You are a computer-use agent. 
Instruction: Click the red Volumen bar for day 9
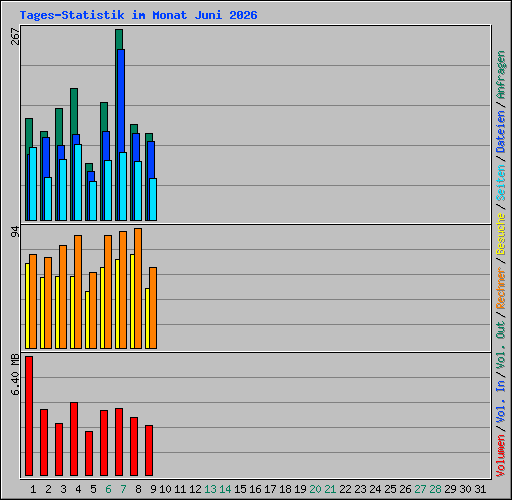coord(149,450)
